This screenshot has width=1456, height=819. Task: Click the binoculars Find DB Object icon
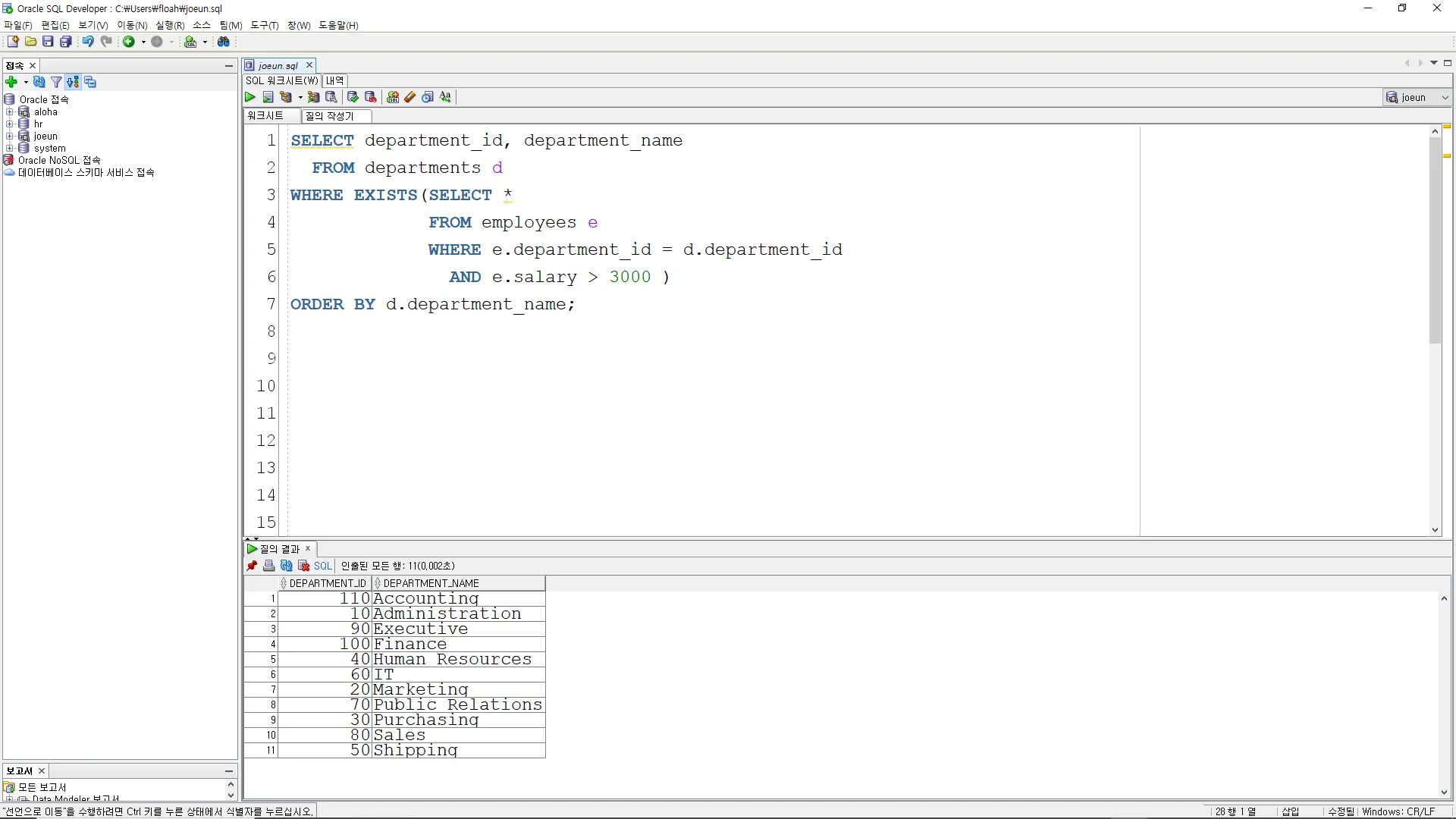224,42
